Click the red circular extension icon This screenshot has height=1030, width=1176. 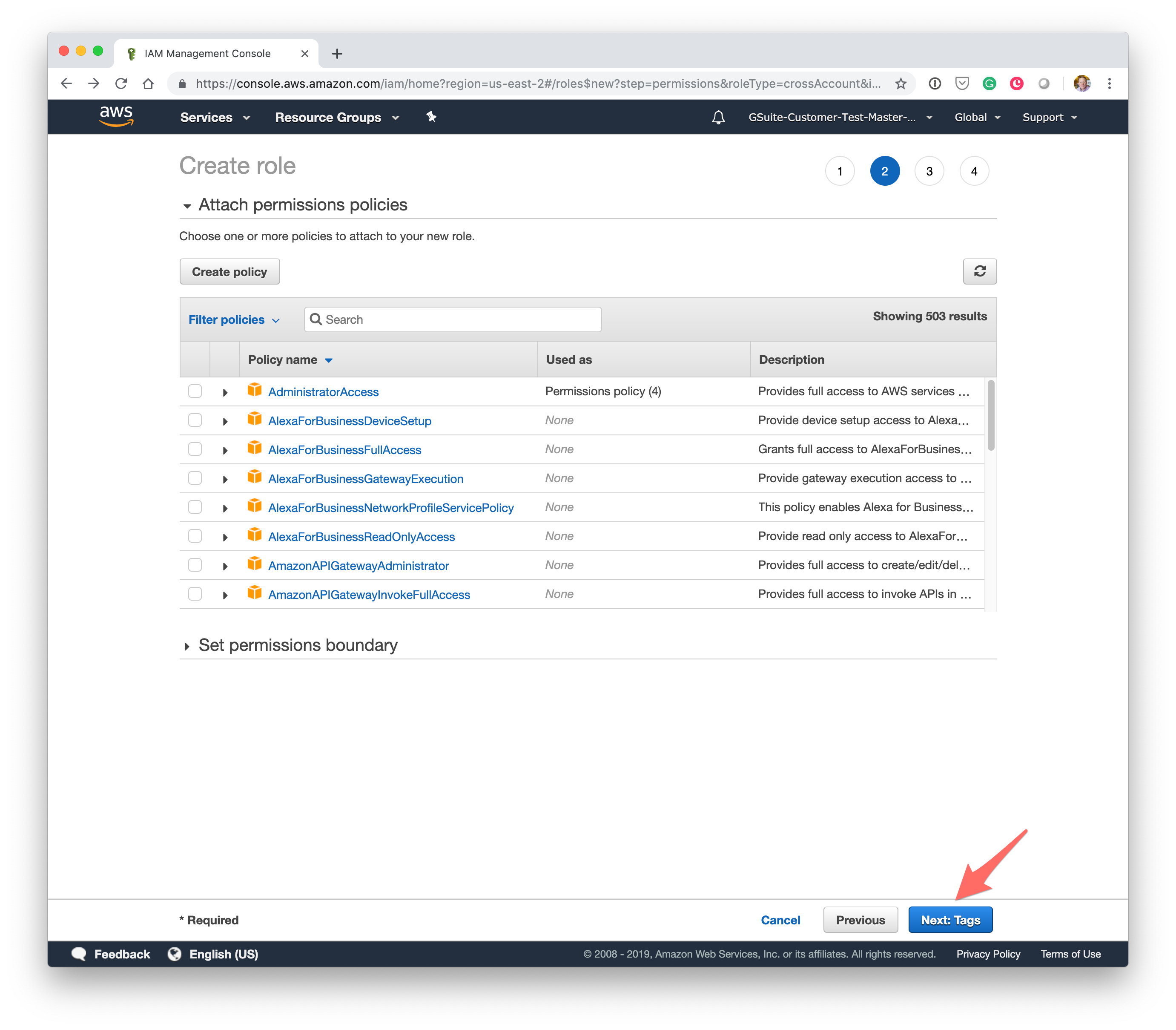click(x=1017, y=84)
